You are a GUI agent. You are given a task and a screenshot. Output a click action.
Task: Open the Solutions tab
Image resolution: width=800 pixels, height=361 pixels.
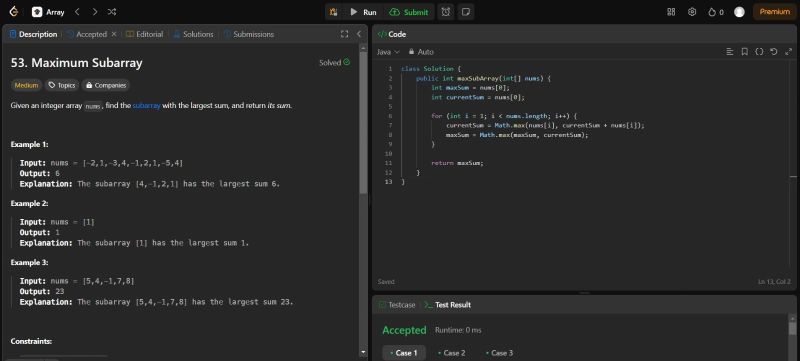[193, 34]
